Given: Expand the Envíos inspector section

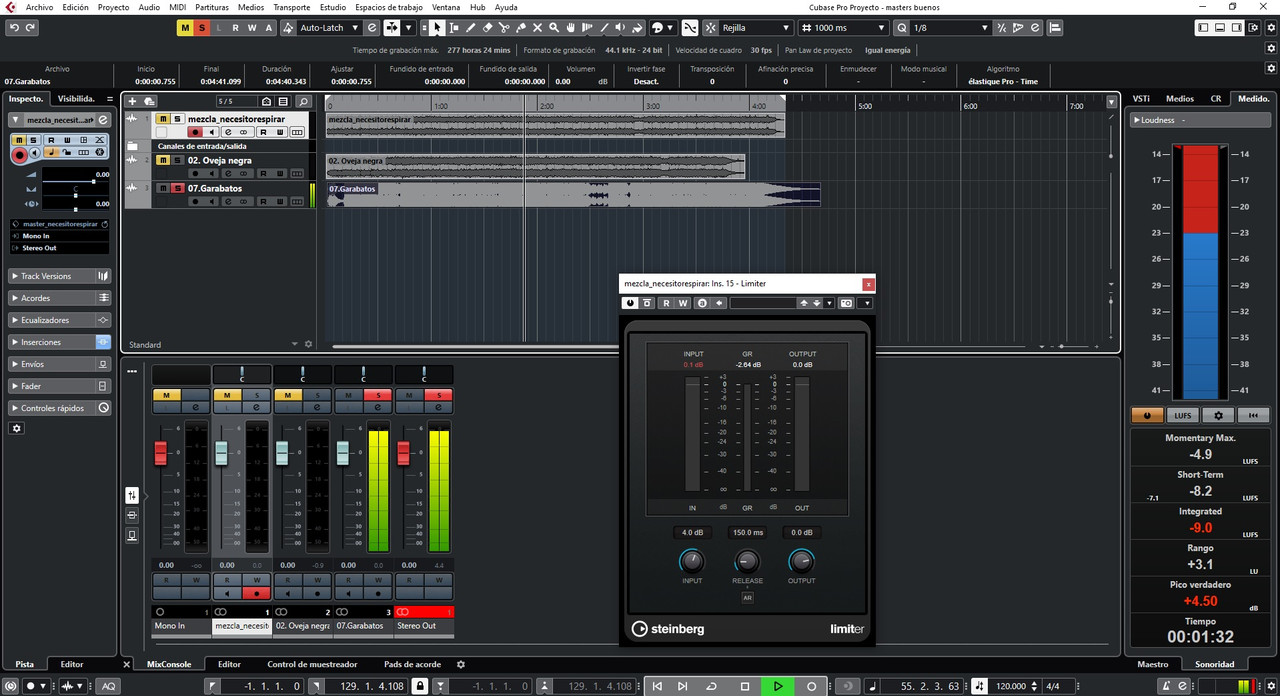Looking at the screenshot, I should point(60,364).
